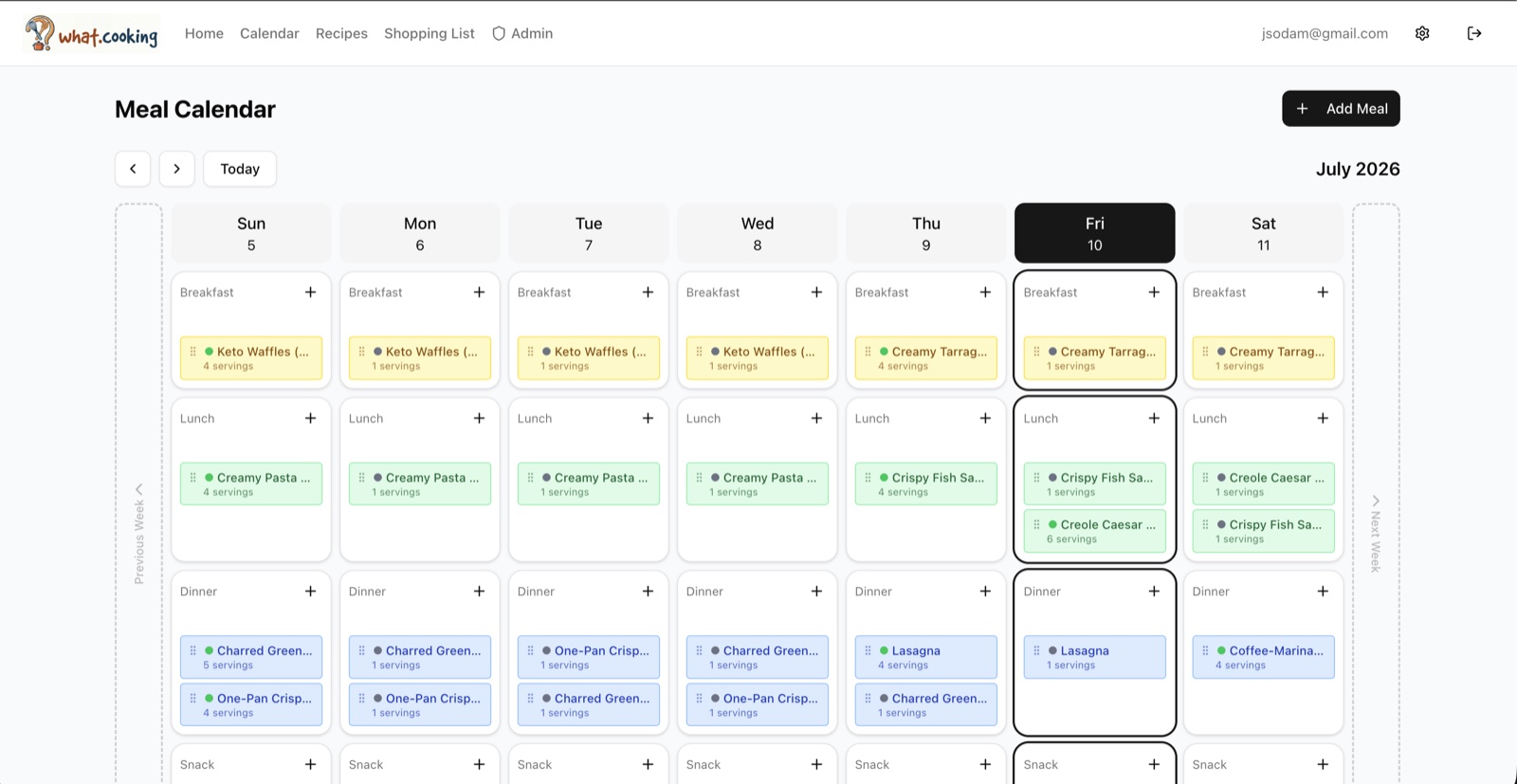Add a meal to Wednesday Breakfast
This screenshot has height=784, width=1517.
pos(816,292)
